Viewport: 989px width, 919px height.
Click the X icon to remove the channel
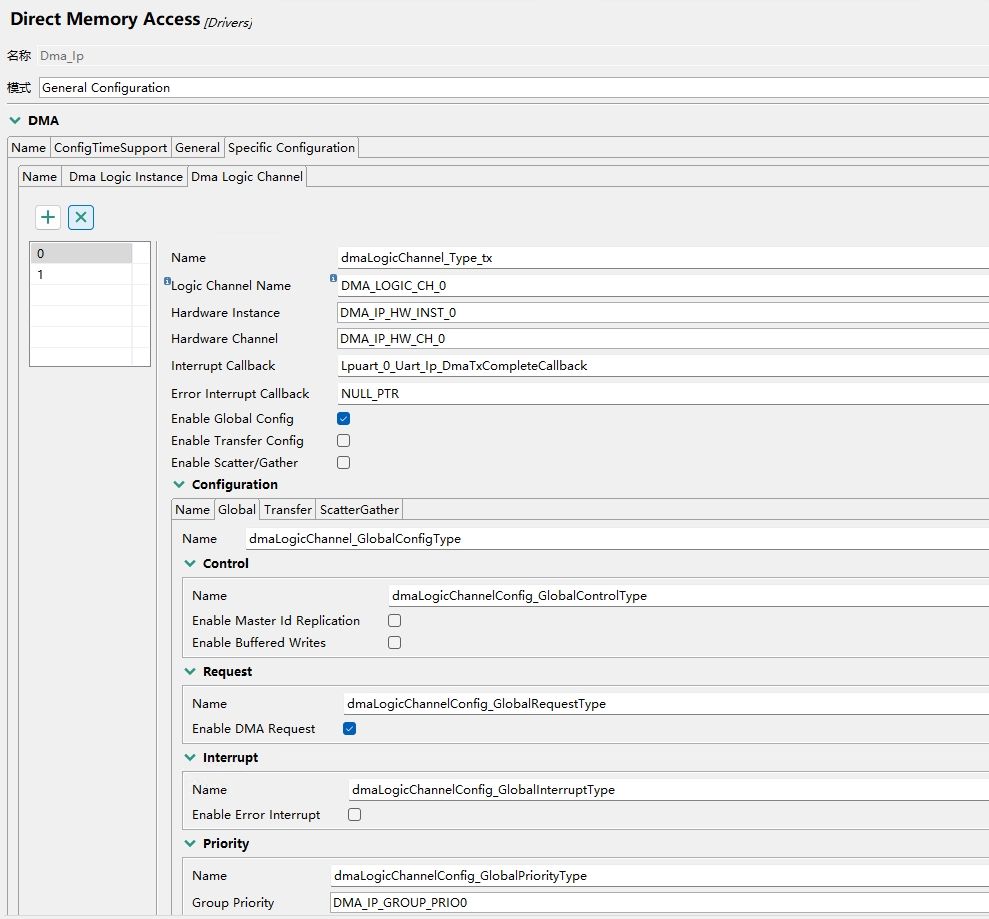(x=81, y=217)
